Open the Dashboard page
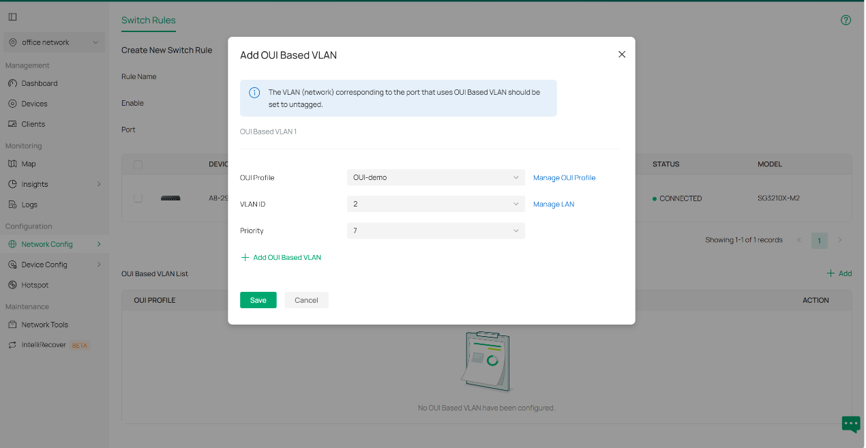Image resolution: width=866 pixels, height=448 pixels. pyautogui.click(x=39, y=83)
